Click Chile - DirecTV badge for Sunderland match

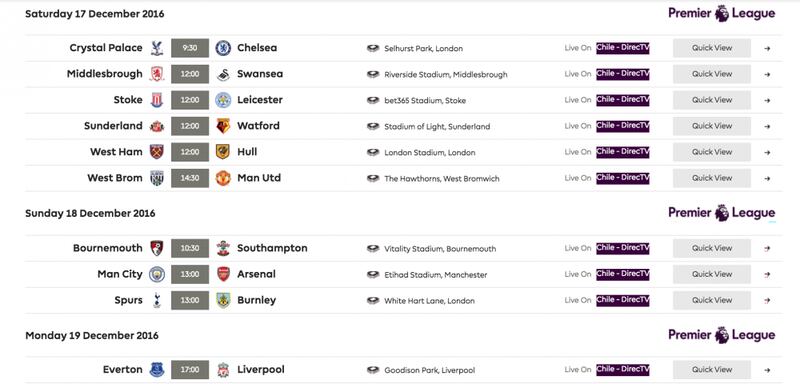[622, 126]
